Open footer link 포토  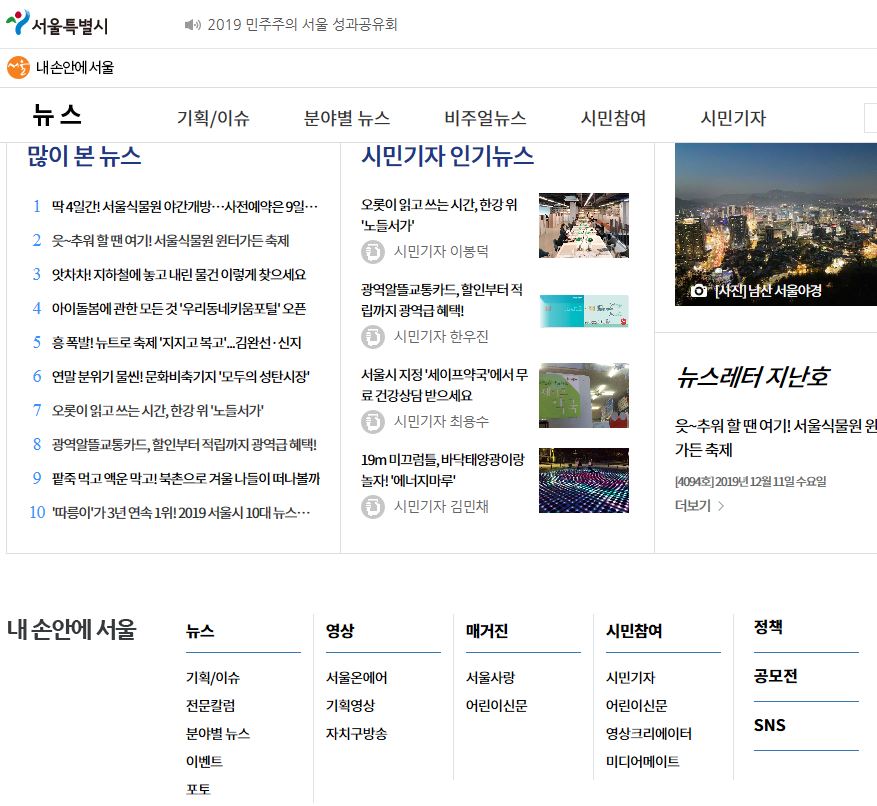pyautogui.click(x=198, y=790)
